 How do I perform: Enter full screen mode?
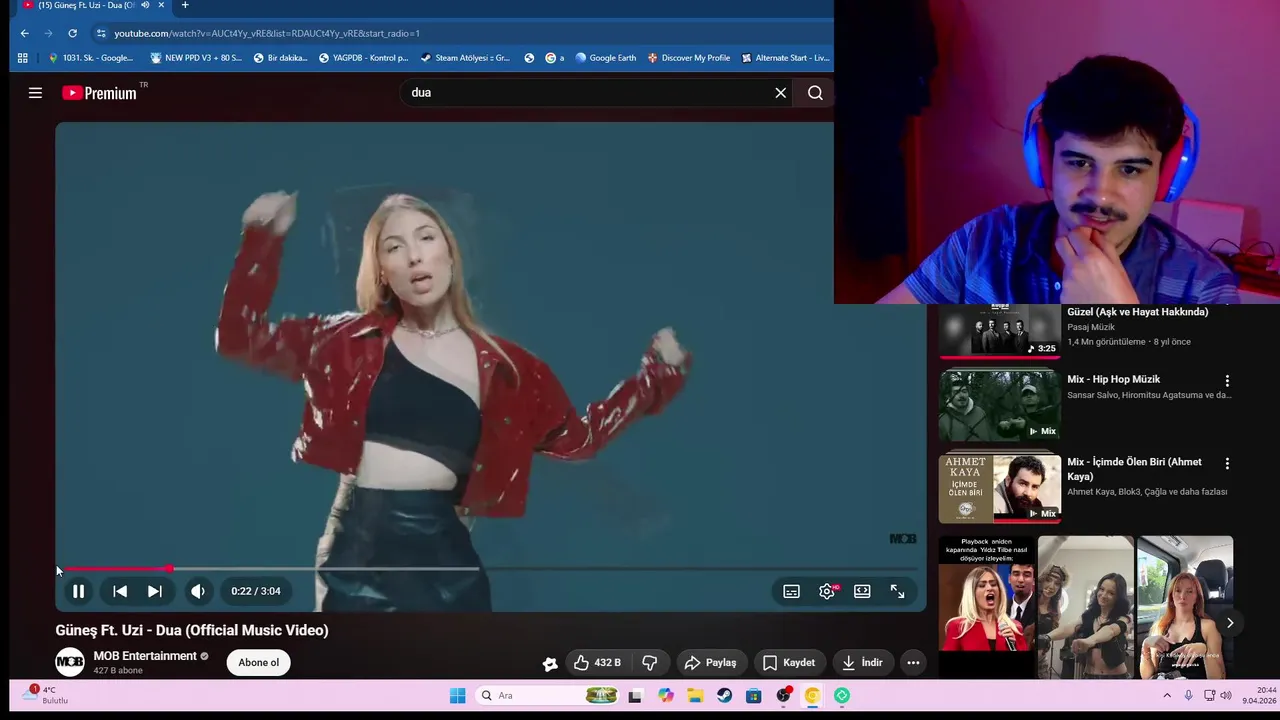(x=897, y=591)
